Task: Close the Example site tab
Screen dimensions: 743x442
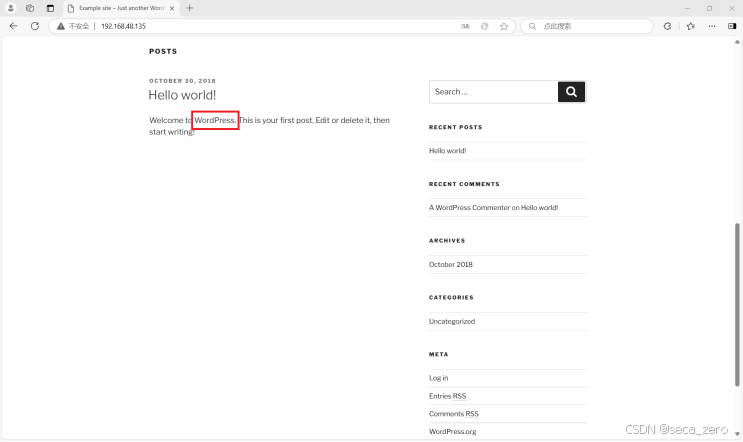Action: (x=172, y=8)
